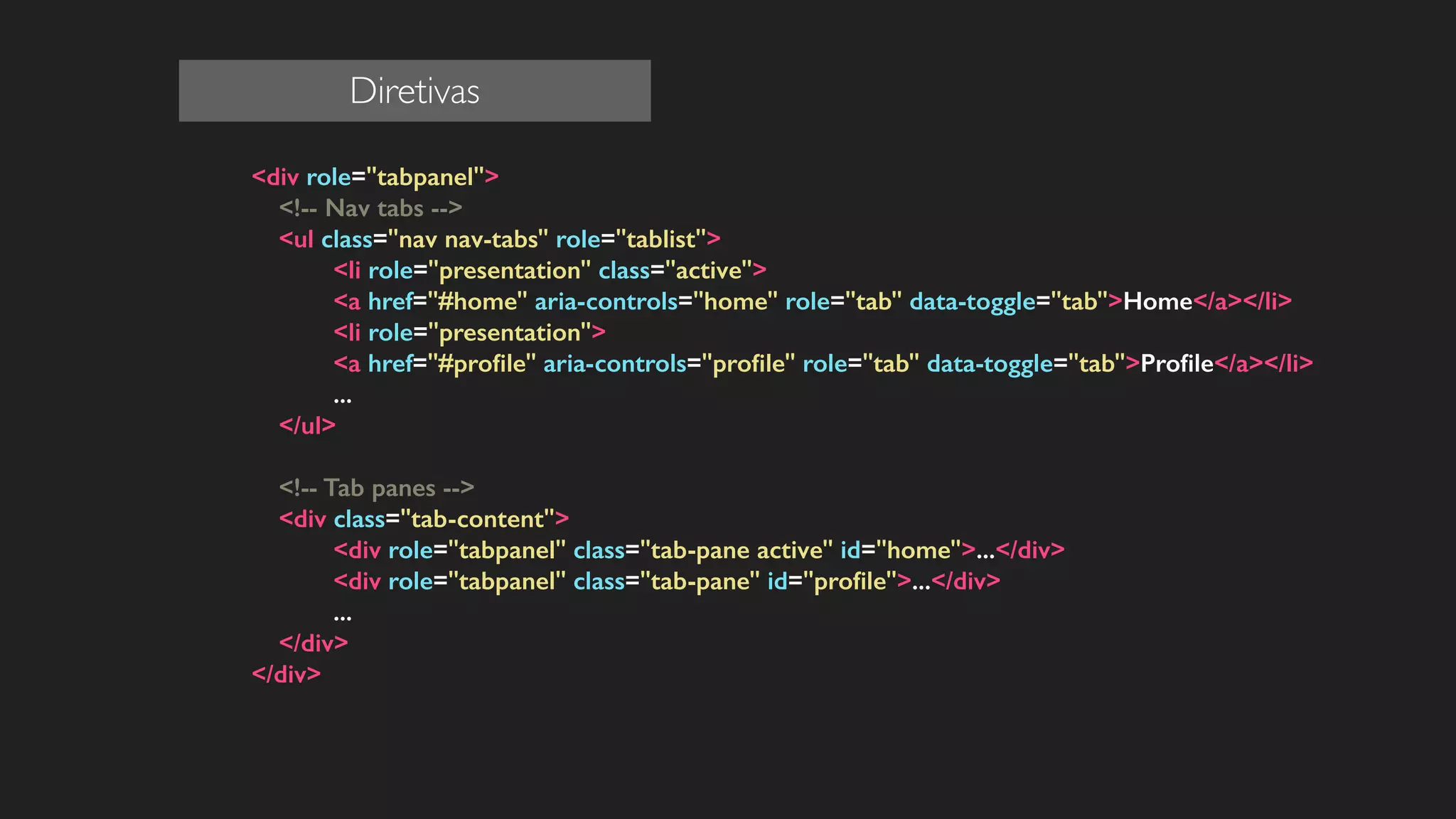Click the 'href="#profile"' anchor line
This screenshot has width=1456, height=819.
[x=823, y=364]
